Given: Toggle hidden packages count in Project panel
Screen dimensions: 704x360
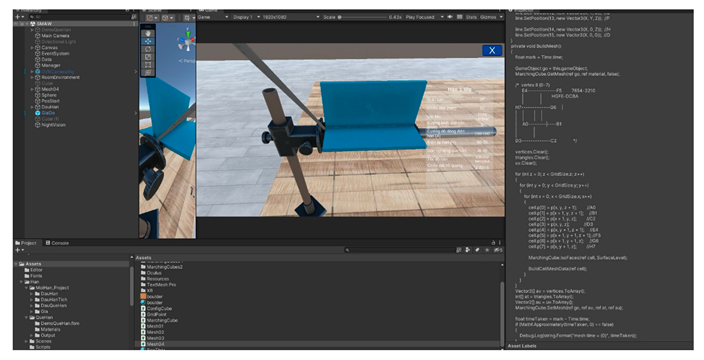Looking at the screenshot, I should coord(498,250).
